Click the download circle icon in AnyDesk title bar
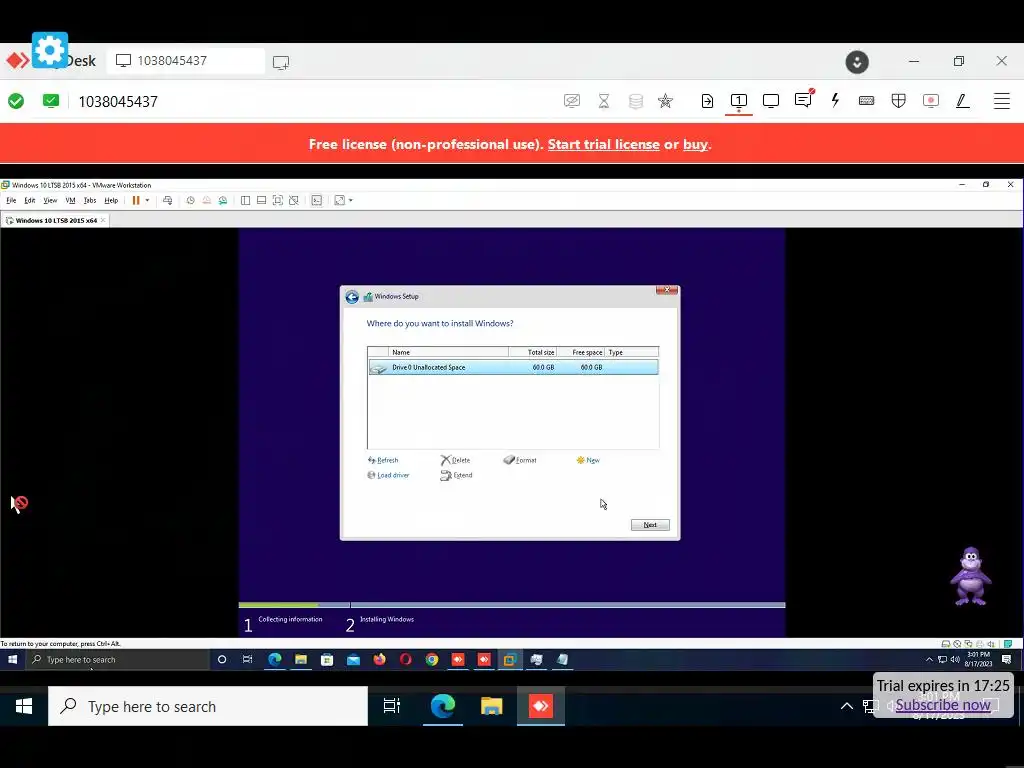Screen dimensions: 1024x768 [857, 61]
